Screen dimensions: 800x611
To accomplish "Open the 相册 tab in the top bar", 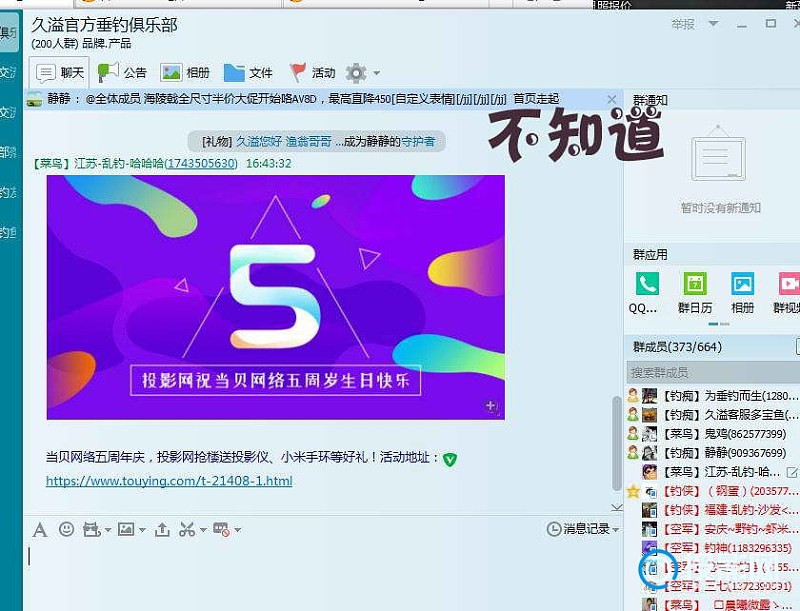I will (185, 73).
